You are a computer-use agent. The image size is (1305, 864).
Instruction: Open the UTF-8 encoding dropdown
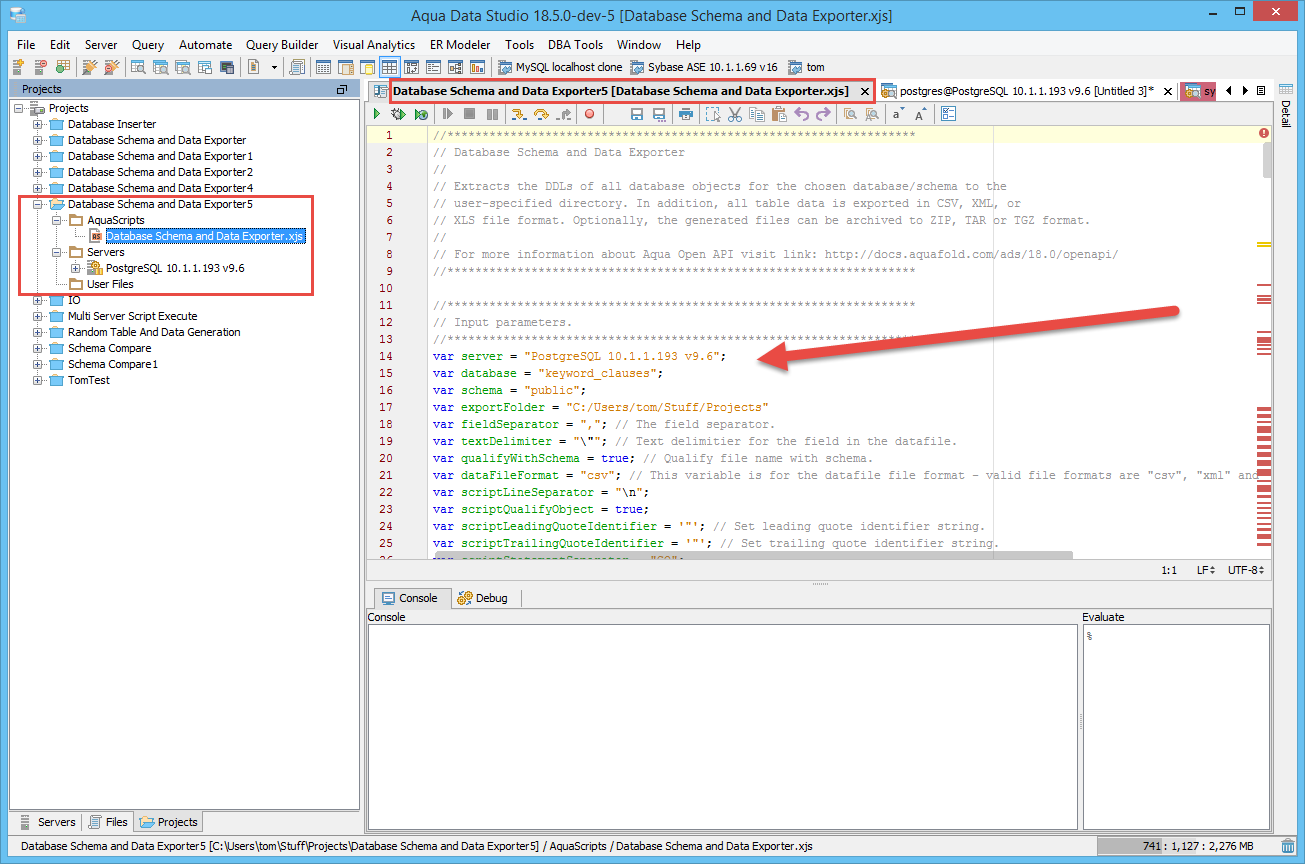coord(1247,570)
